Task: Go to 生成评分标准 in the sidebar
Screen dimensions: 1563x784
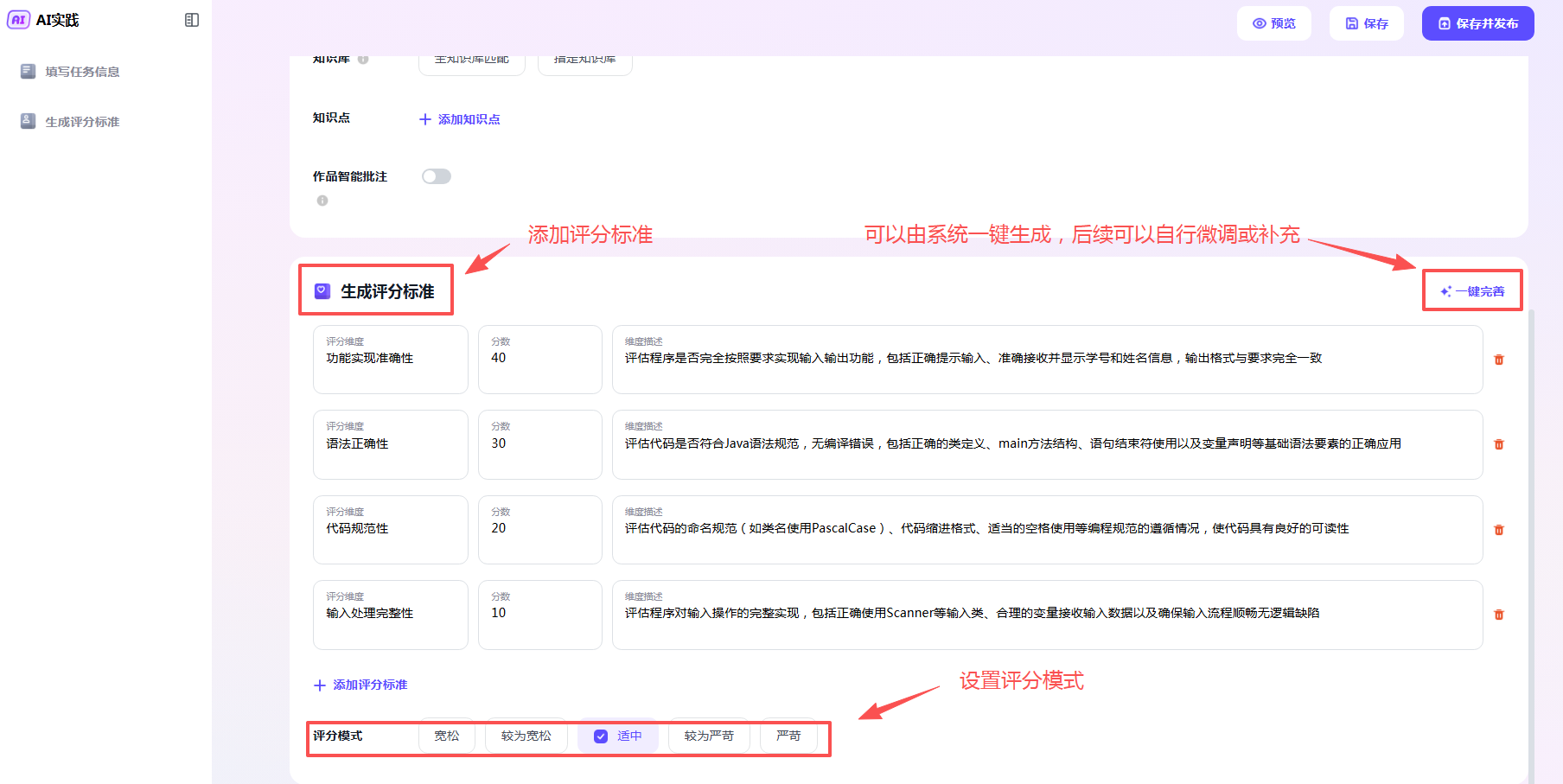Action: tap(82, 122)
